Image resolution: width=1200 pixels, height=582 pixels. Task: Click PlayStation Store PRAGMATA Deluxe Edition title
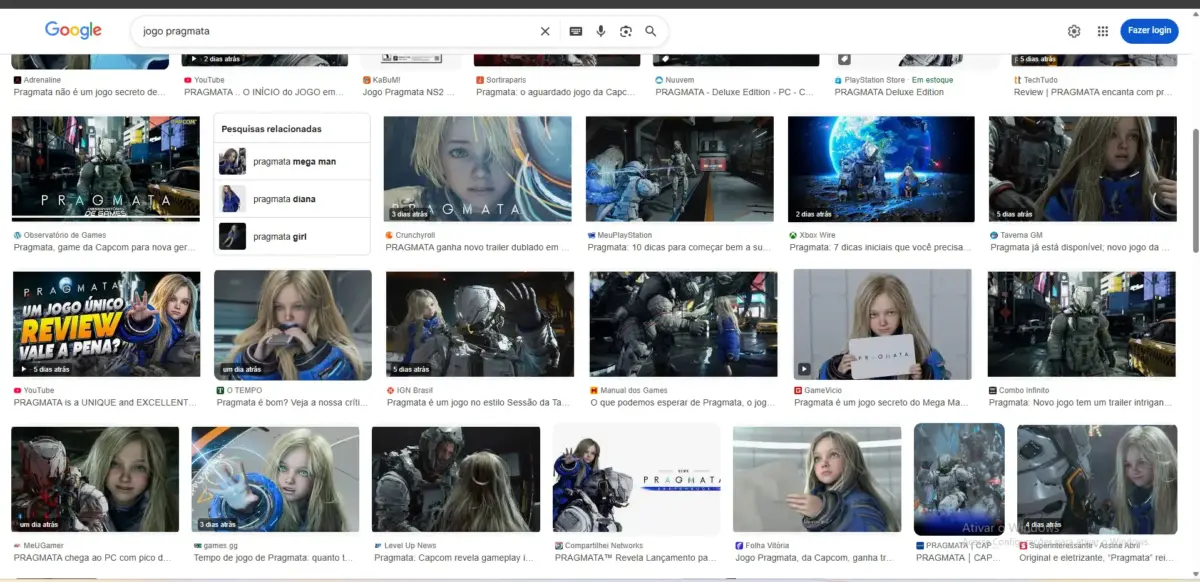tap(889, 92)
